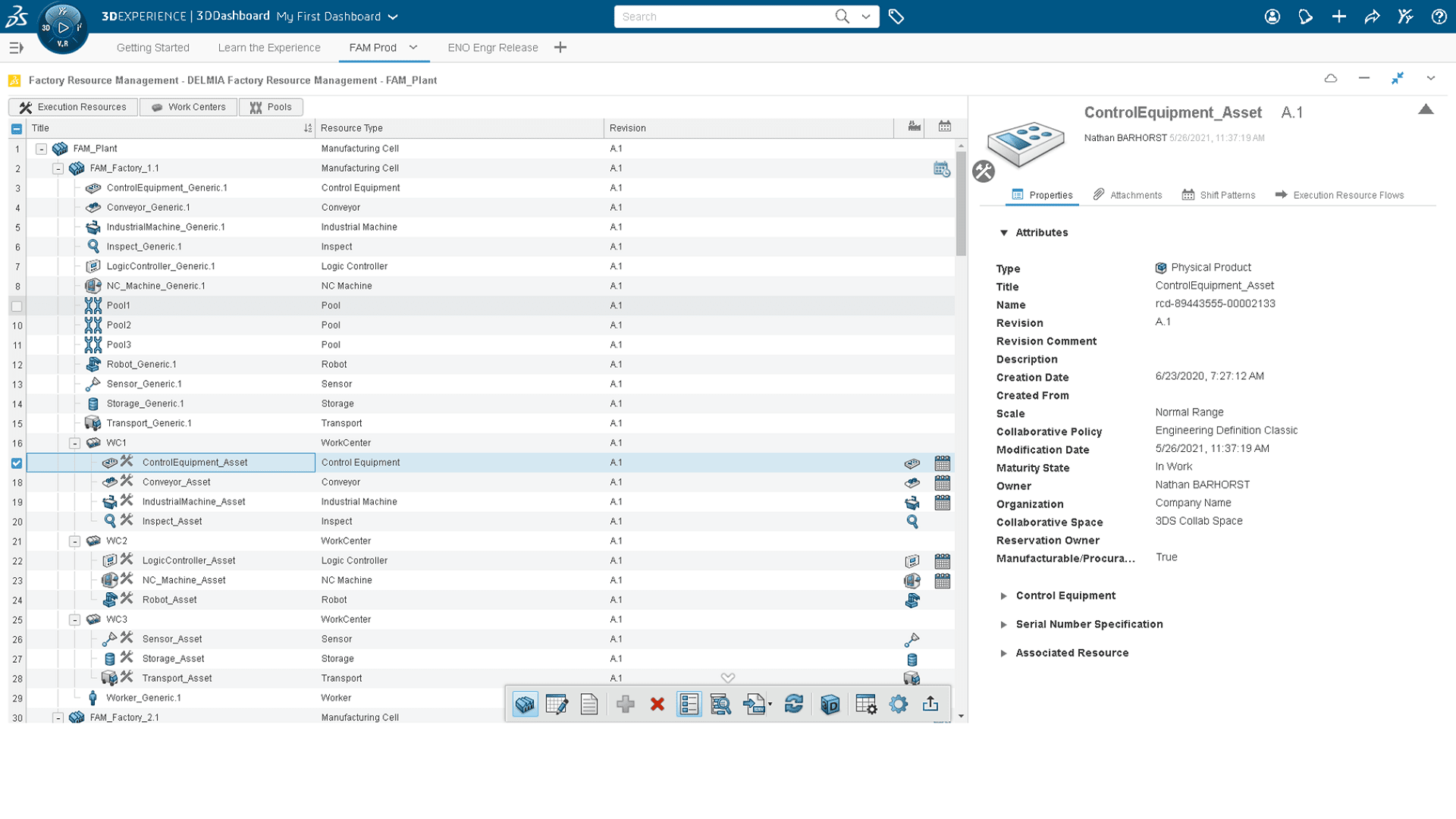Viewport: 1456px width, 819px height.
Task: Click the search input field in top bar
Action: pyautogui.click(x=729, y=16)
